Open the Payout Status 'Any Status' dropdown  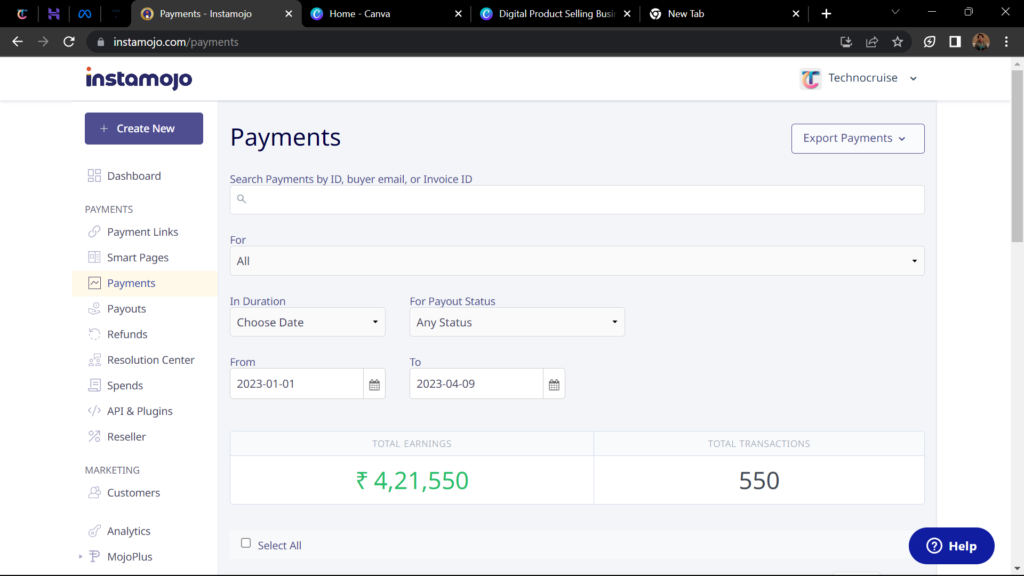point(516,322)
